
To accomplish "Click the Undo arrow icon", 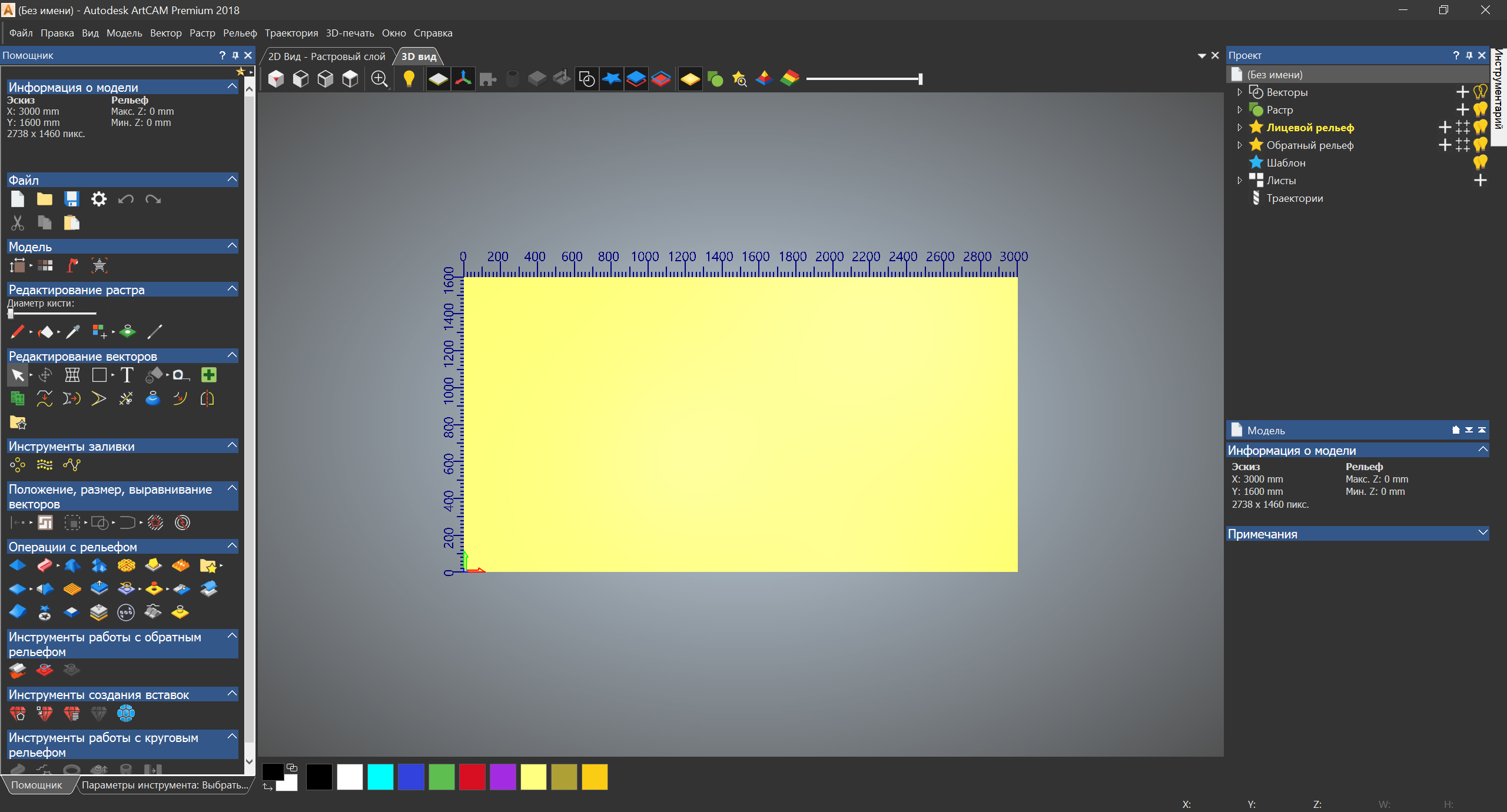I will point(125,199).
